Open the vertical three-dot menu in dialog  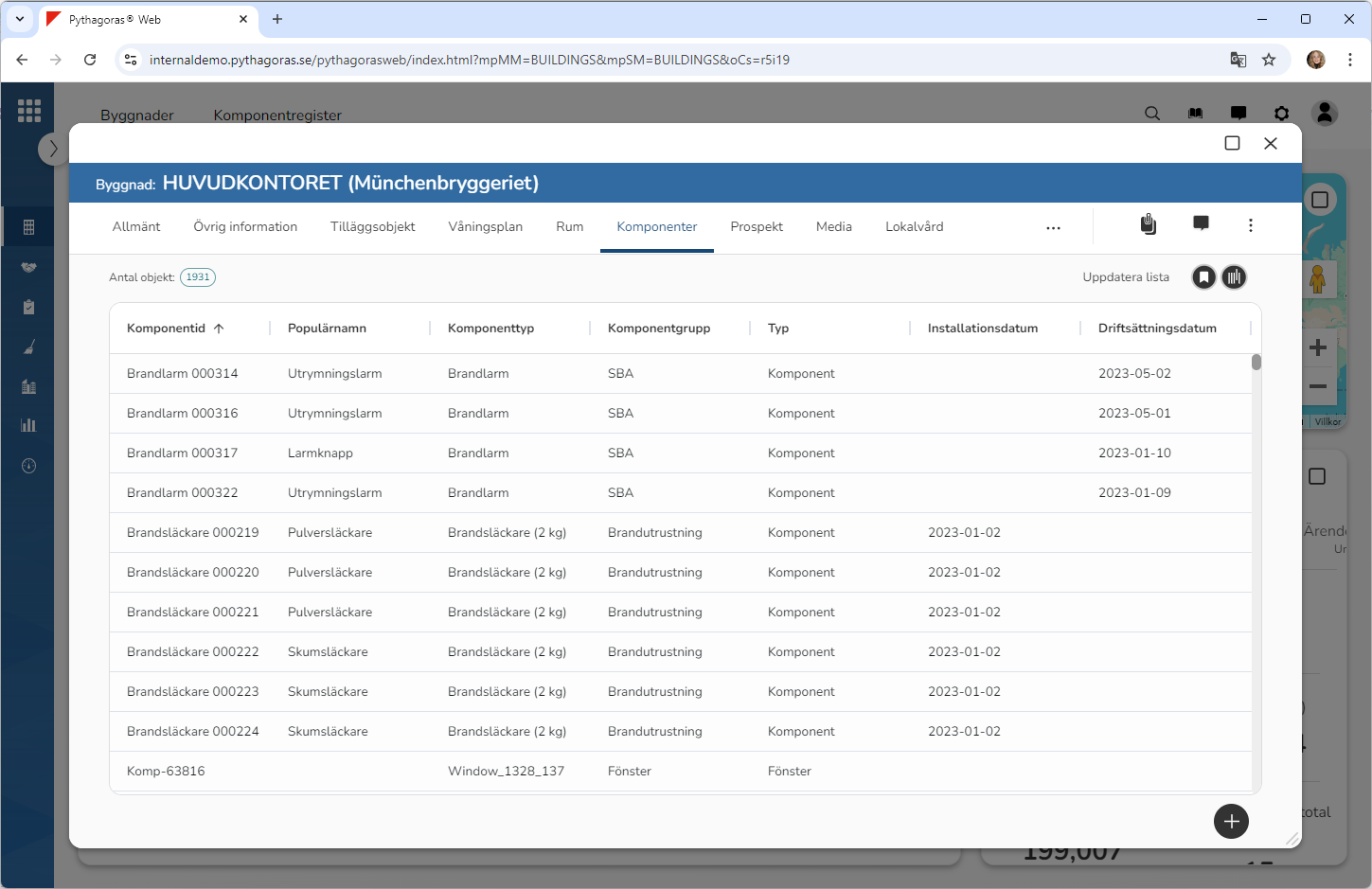[x=1251, y=225]
